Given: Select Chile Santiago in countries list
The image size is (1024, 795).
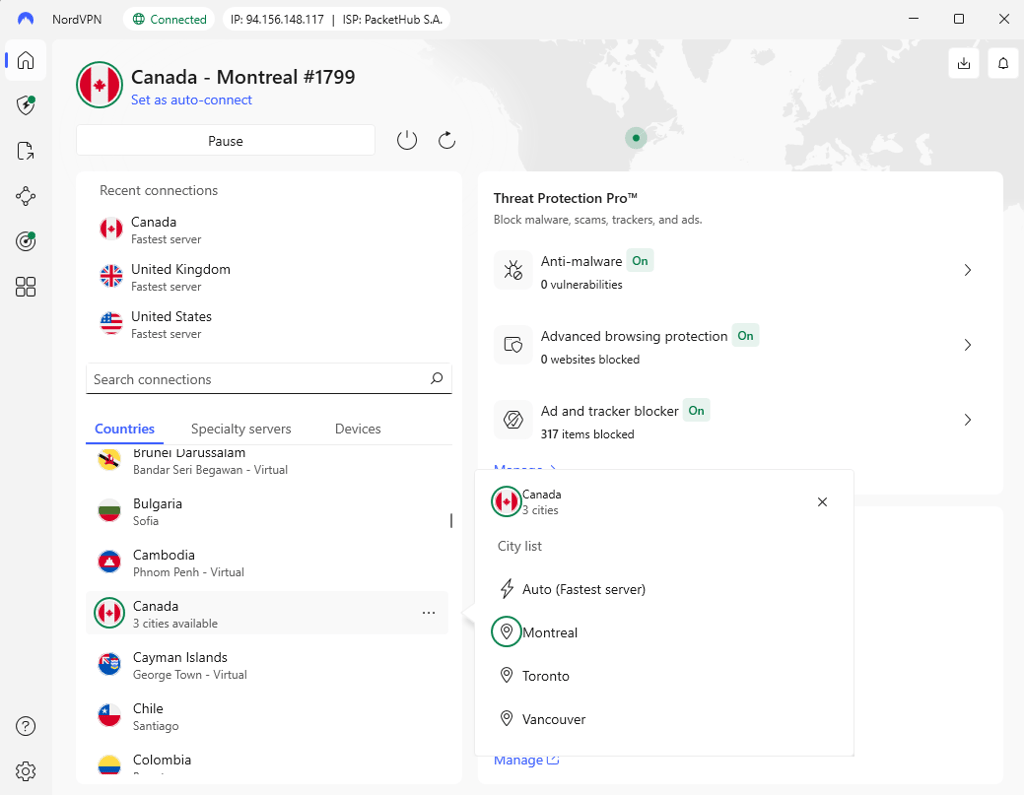Looking at the screenshot, I should point(267,716).
